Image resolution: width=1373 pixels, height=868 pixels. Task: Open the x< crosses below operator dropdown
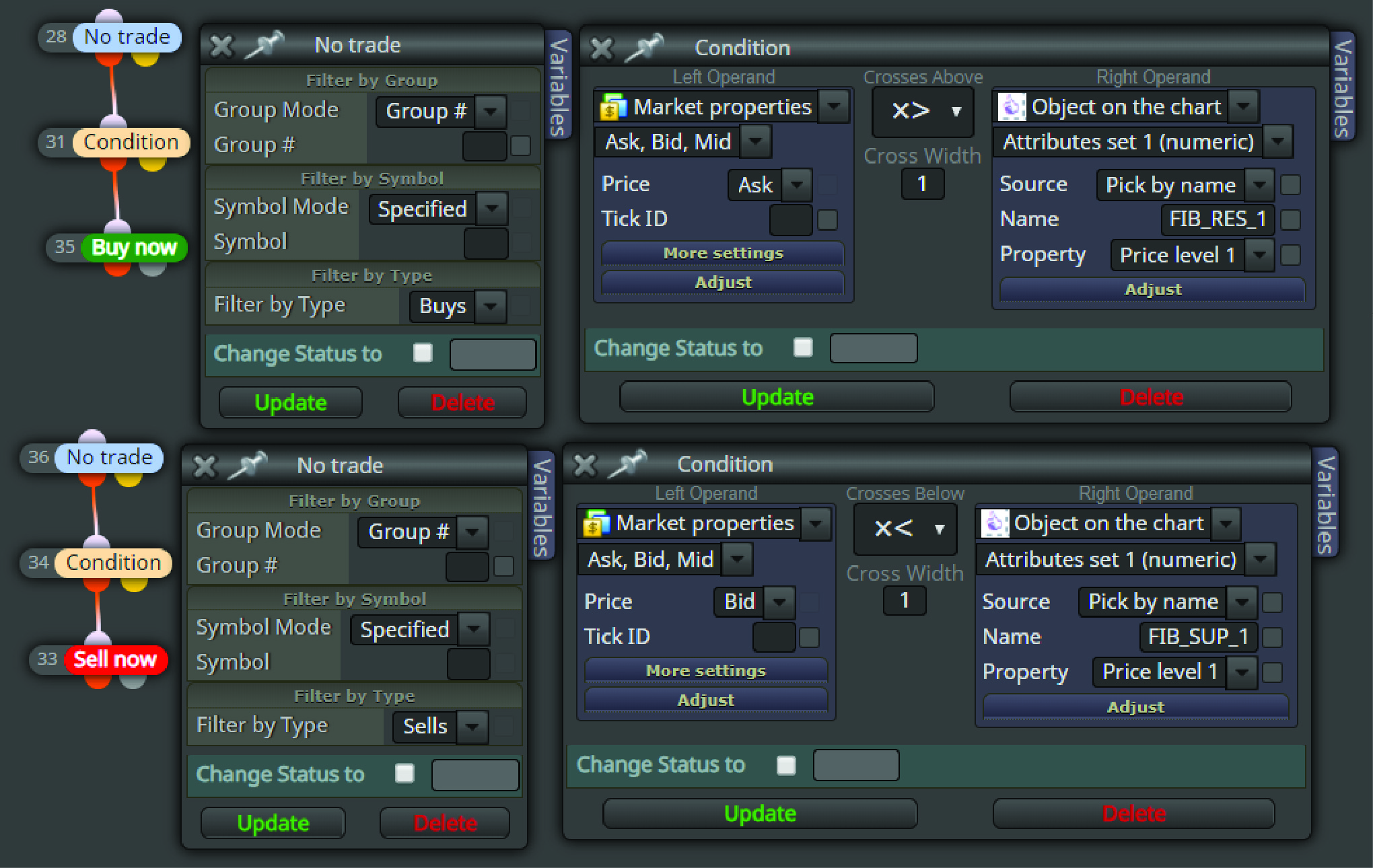point(905,528)
